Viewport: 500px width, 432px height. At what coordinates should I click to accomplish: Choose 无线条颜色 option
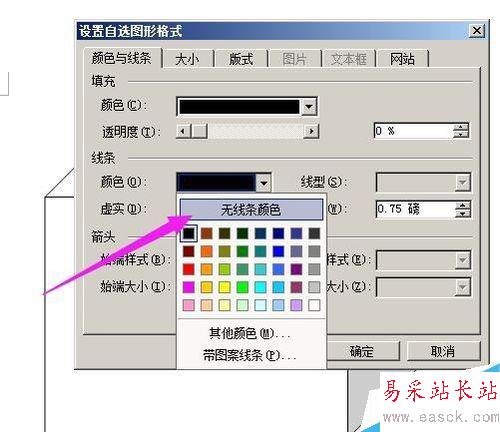251,210
